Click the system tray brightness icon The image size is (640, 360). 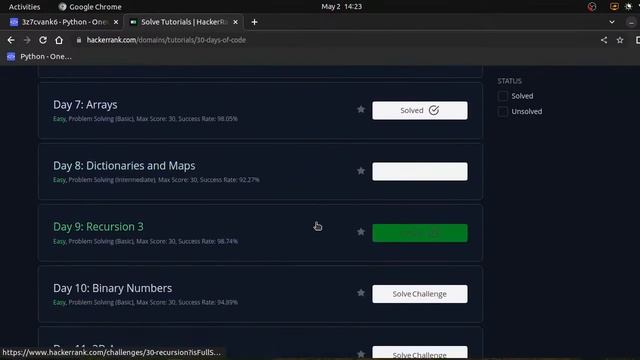(x=628, y=7)
